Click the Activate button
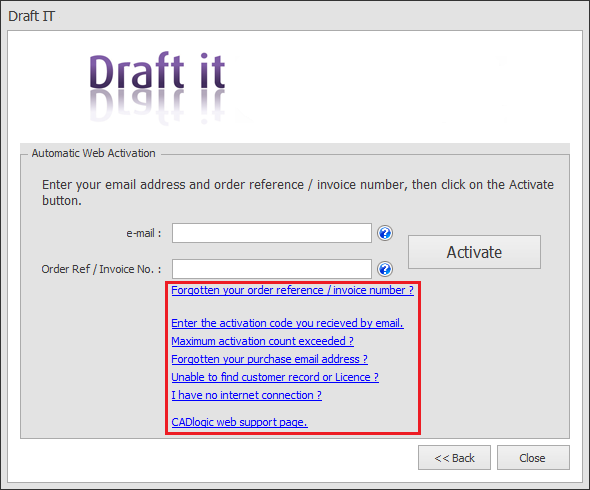Image resolution: width=590 pixels, height=490 pixels. pyautogui.click(x=474, y=252)
